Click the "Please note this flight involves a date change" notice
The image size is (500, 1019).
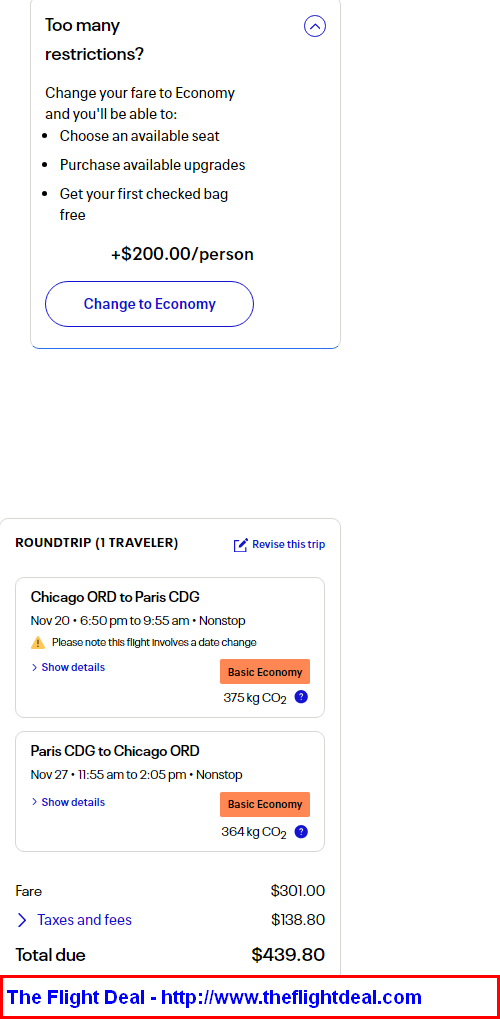pos(154,643)
